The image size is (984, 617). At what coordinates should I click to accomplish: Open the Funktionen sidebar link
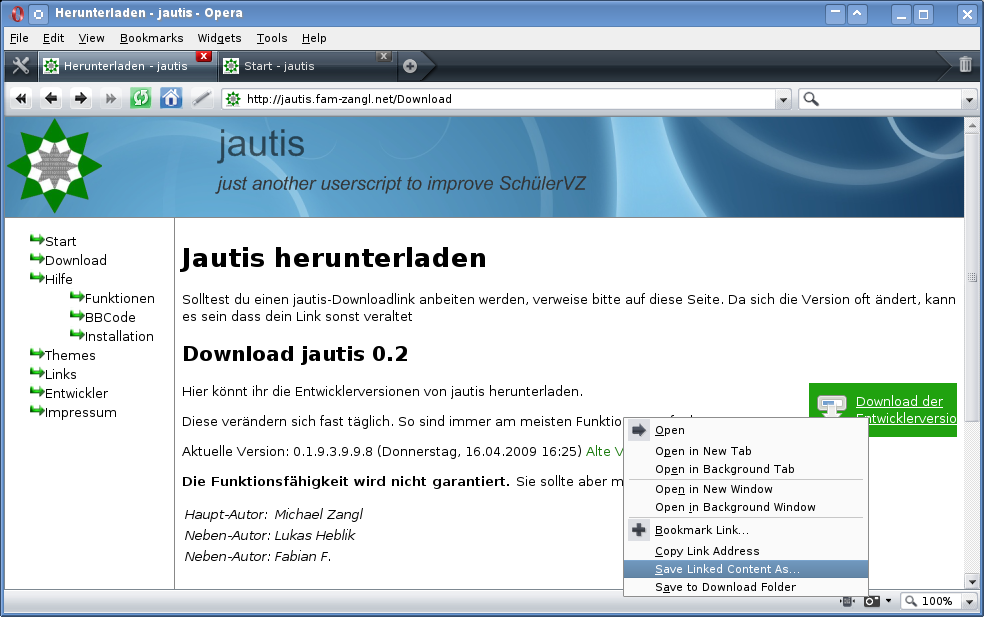point(119,298)
